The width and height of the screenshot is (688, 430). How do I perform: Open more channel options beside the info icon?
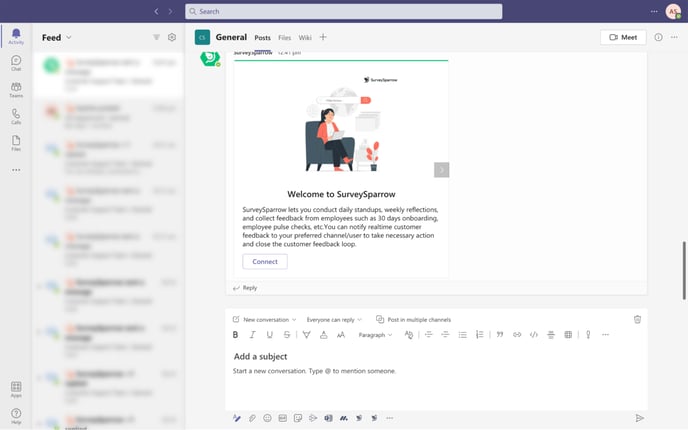pos(674,37)
